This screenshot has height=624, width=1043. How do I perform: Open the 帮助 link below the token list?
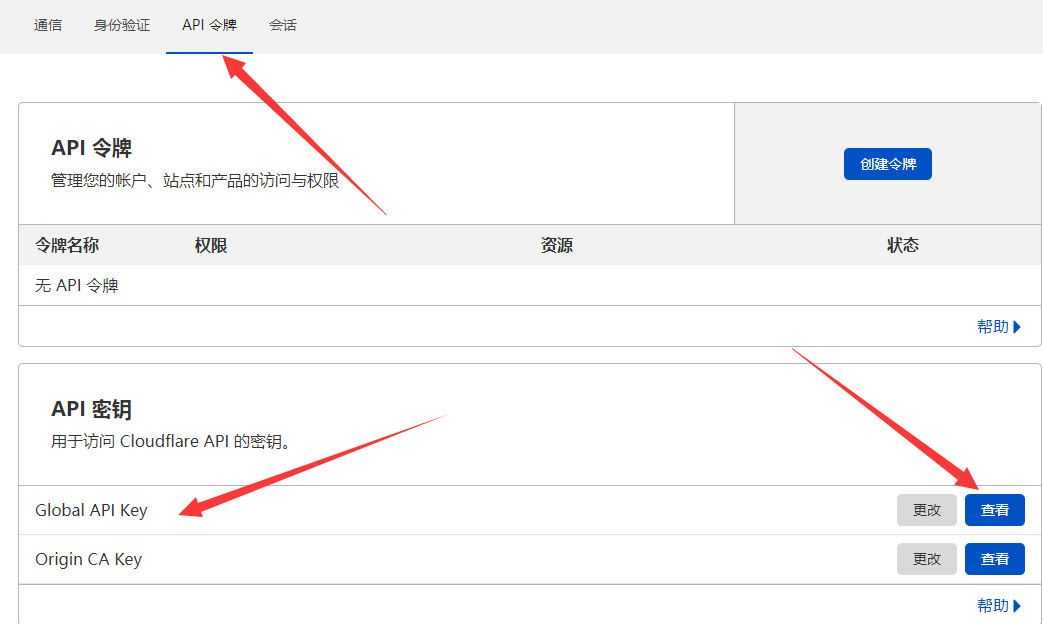click(x=993, y=326)
